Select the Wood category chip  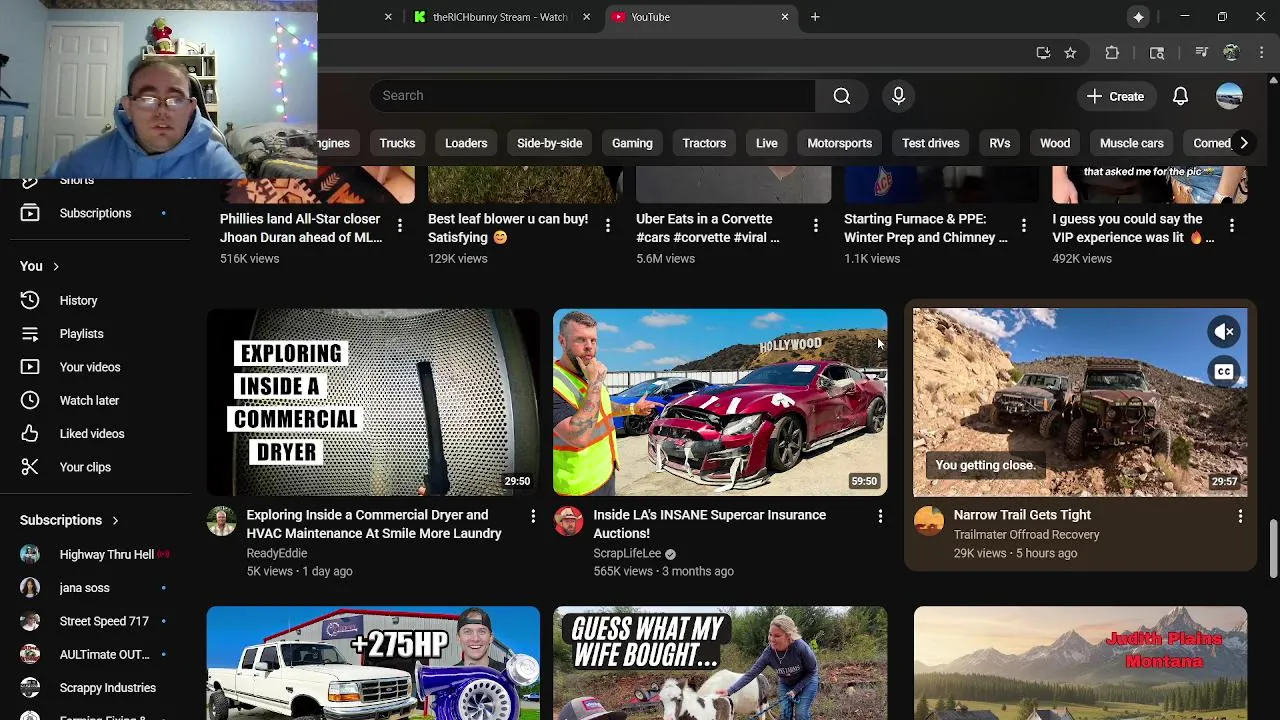tap(1055, 143)
